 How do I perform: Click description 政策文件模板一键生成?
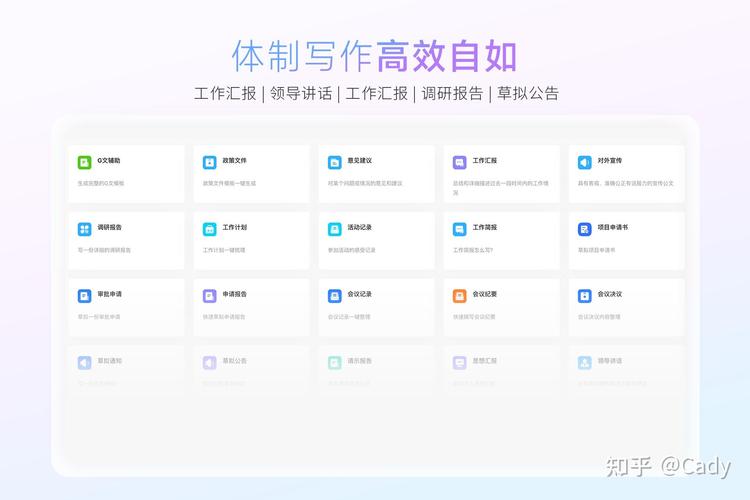pyautogui.click(x=229, y=183)
